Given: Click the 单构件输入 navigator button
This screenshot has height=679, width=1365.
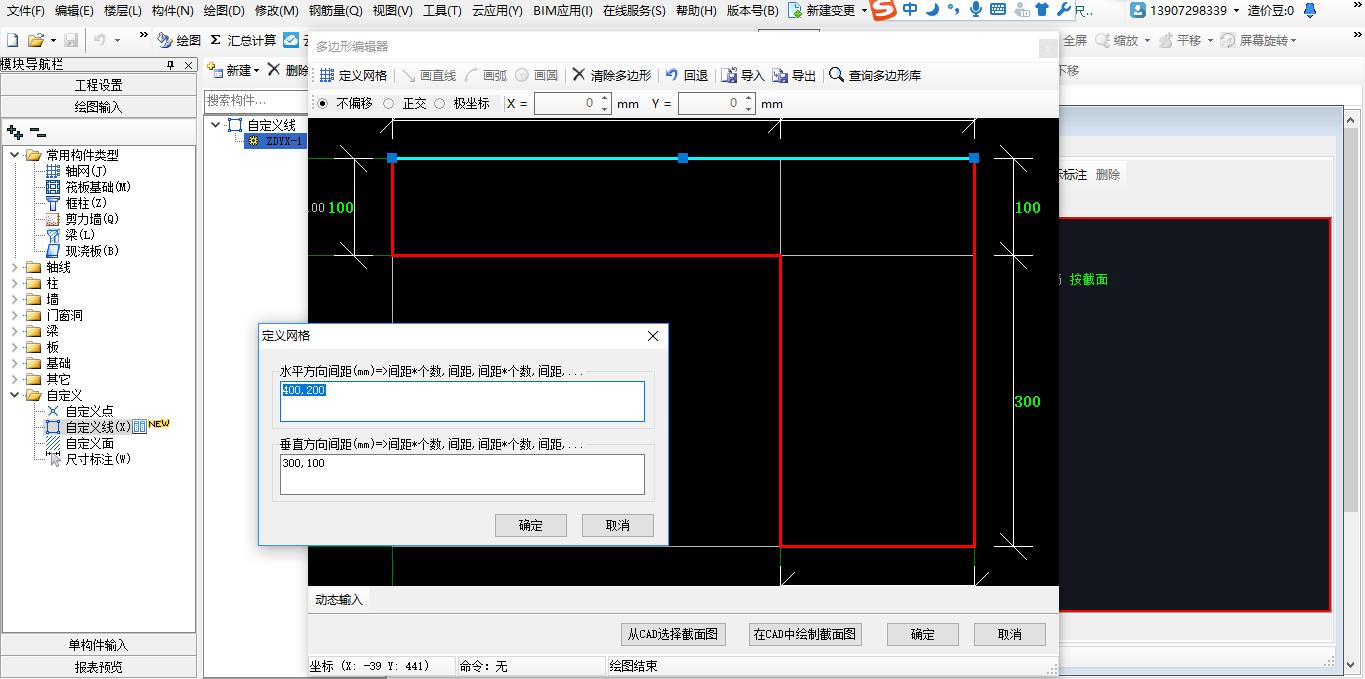Looking at the screenshot, I should tap(99, 645).
